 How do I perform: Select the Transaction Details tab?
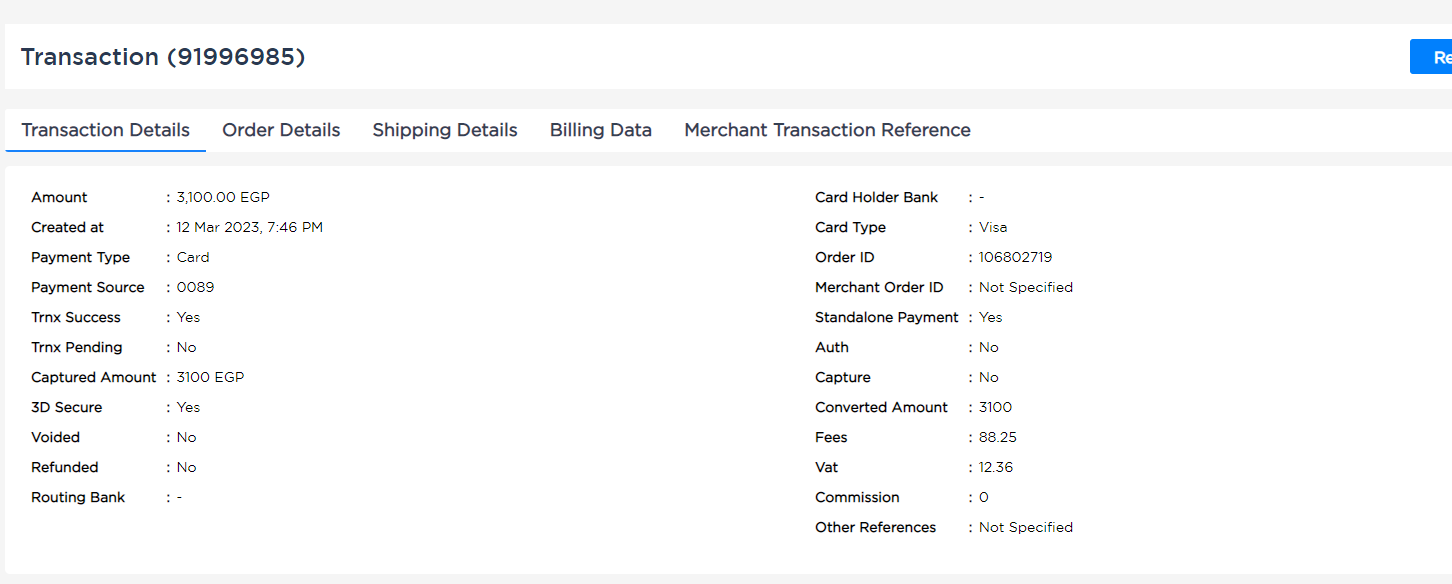pyautogui.click(x=105, y=130)
